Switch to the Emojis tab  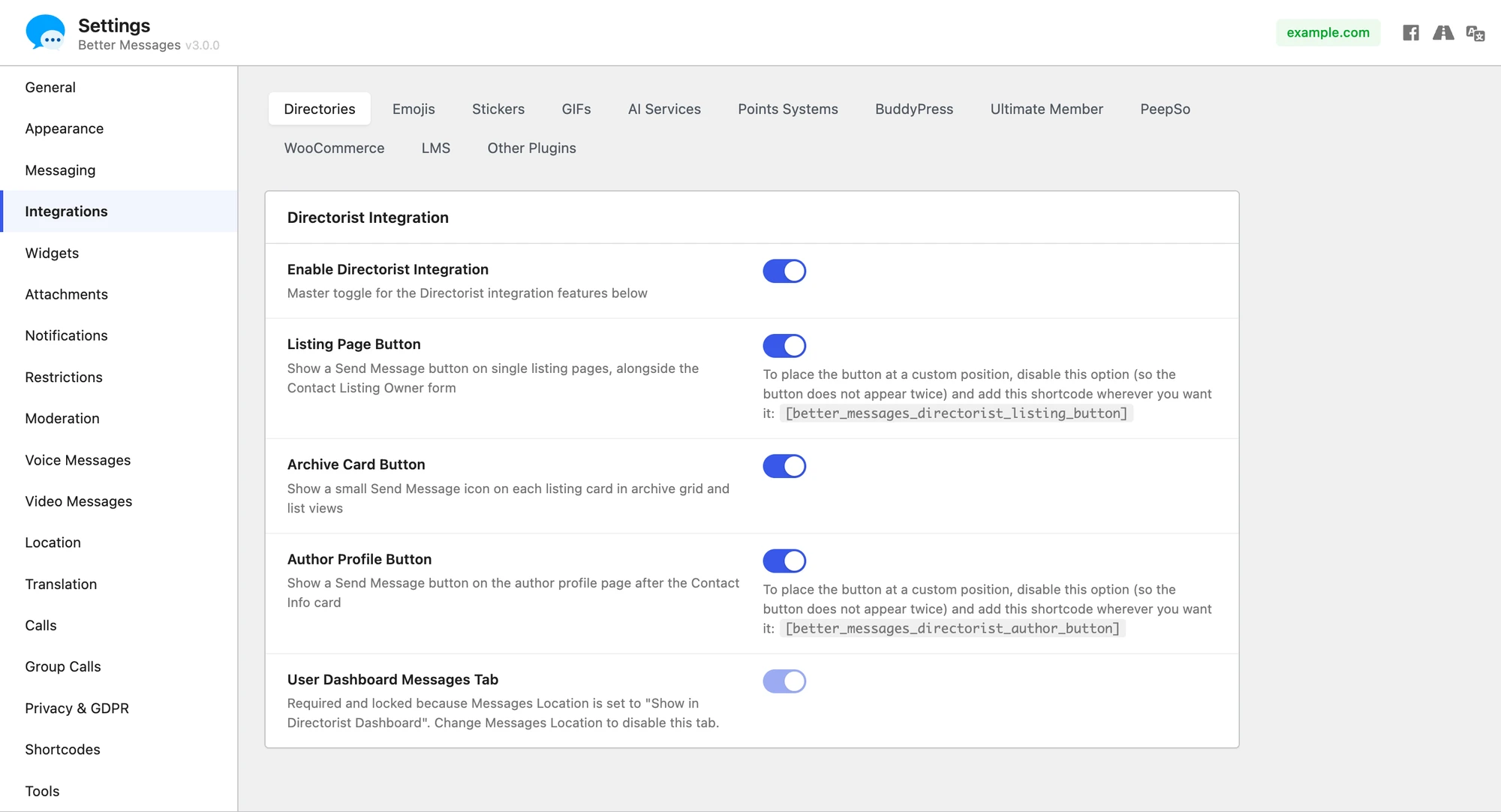(x=414, y=109)
